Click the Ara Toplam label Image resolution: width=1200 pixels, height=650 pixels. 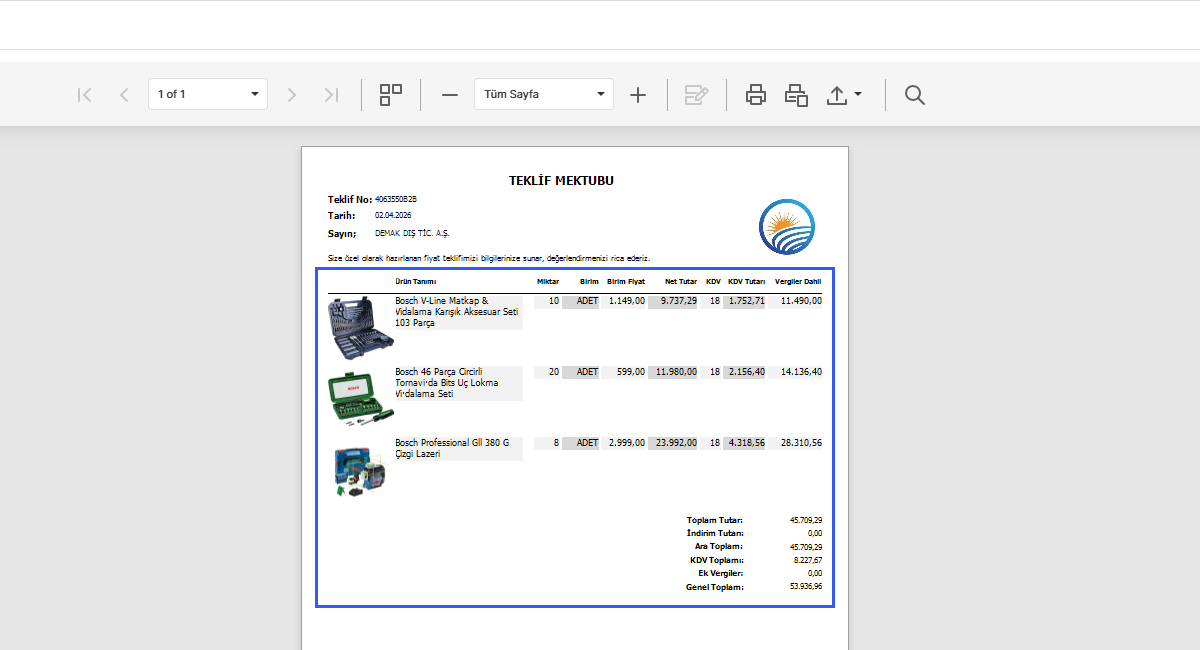pyautogui.click(x=719, y=547)
